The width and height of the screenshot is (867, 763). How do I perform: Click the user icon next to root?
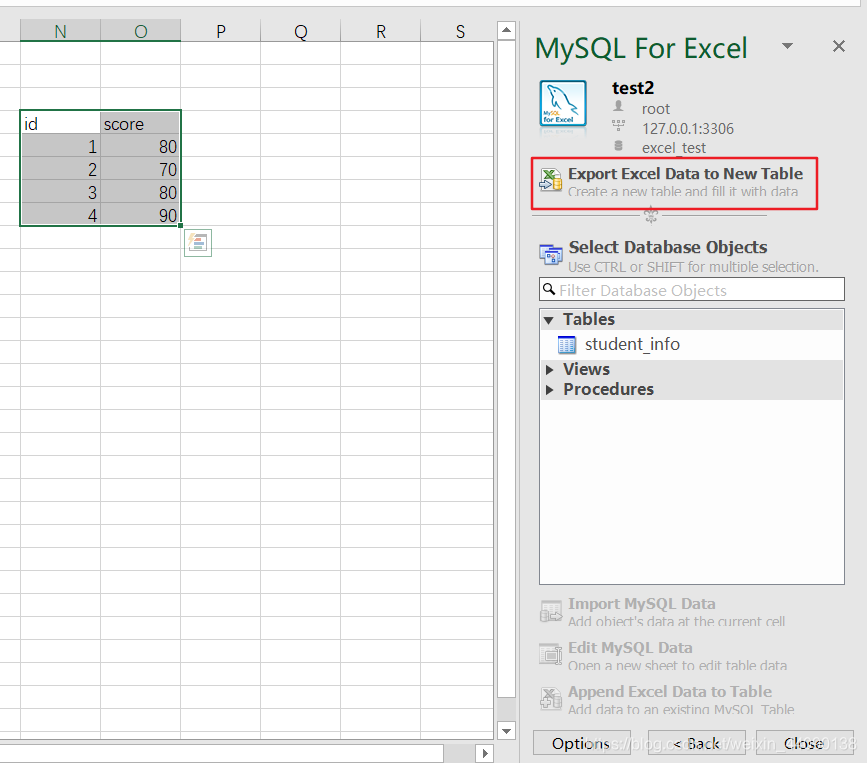pos(618,106)
